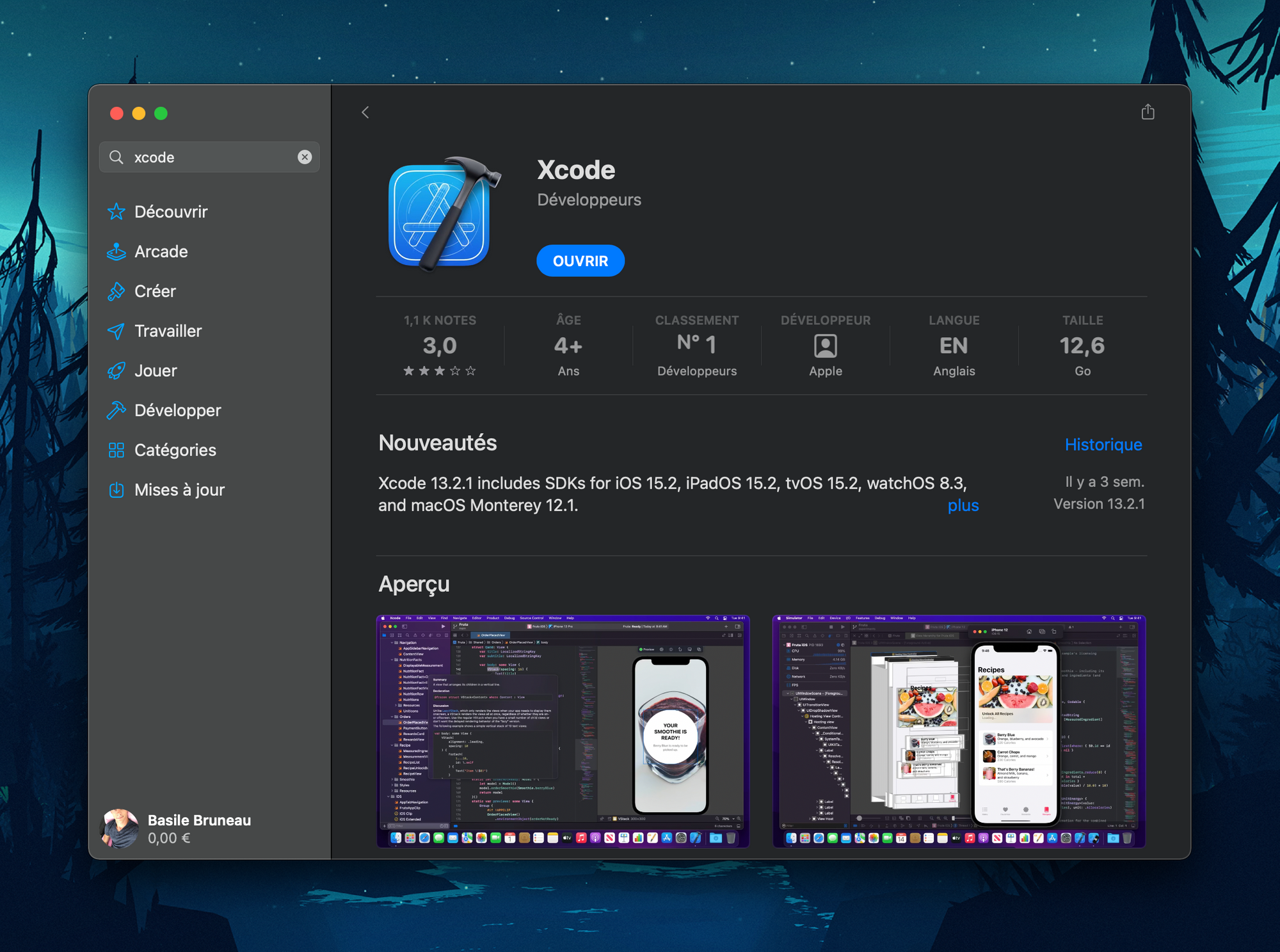
Task: Open the Jouer section
Action: (x=156, y=370)
